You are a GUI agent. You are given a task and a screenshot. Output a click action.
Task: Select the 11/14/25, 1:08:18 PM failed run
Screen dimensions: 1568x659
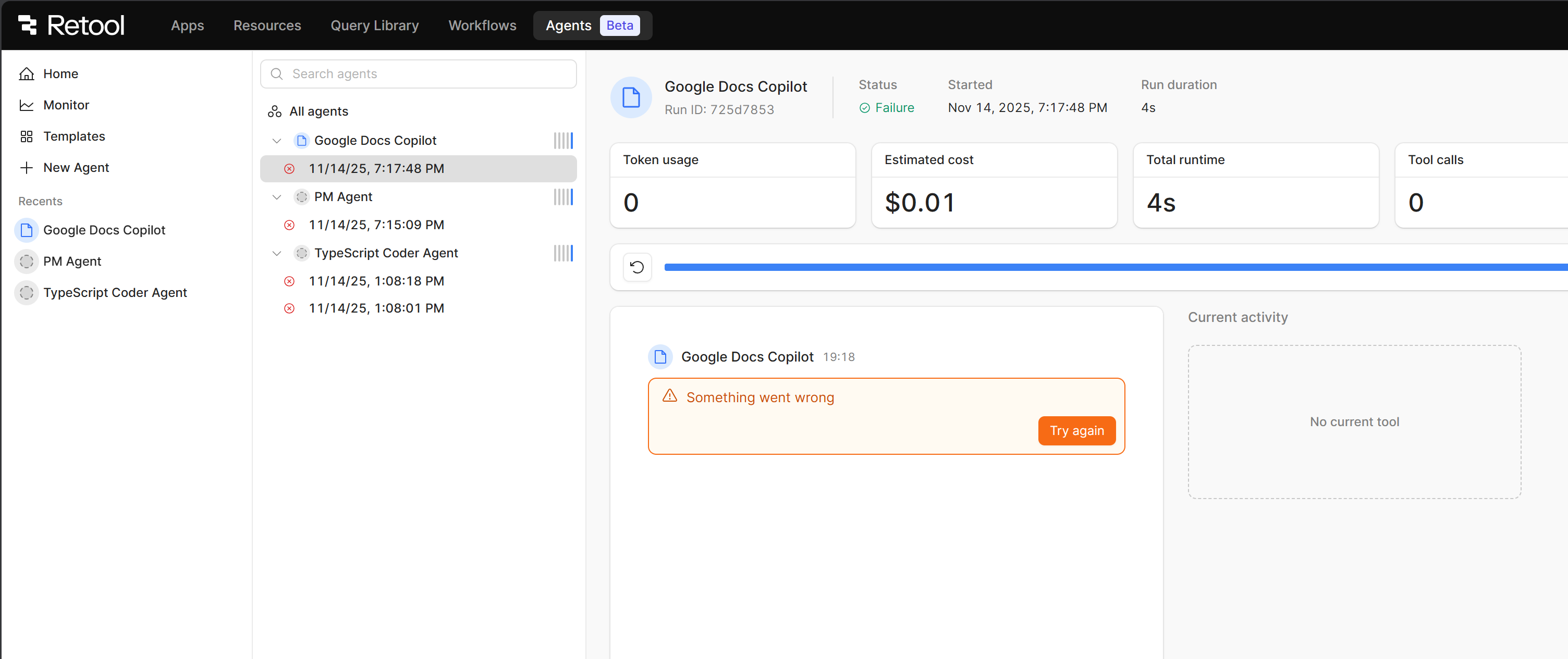(375, 281)
